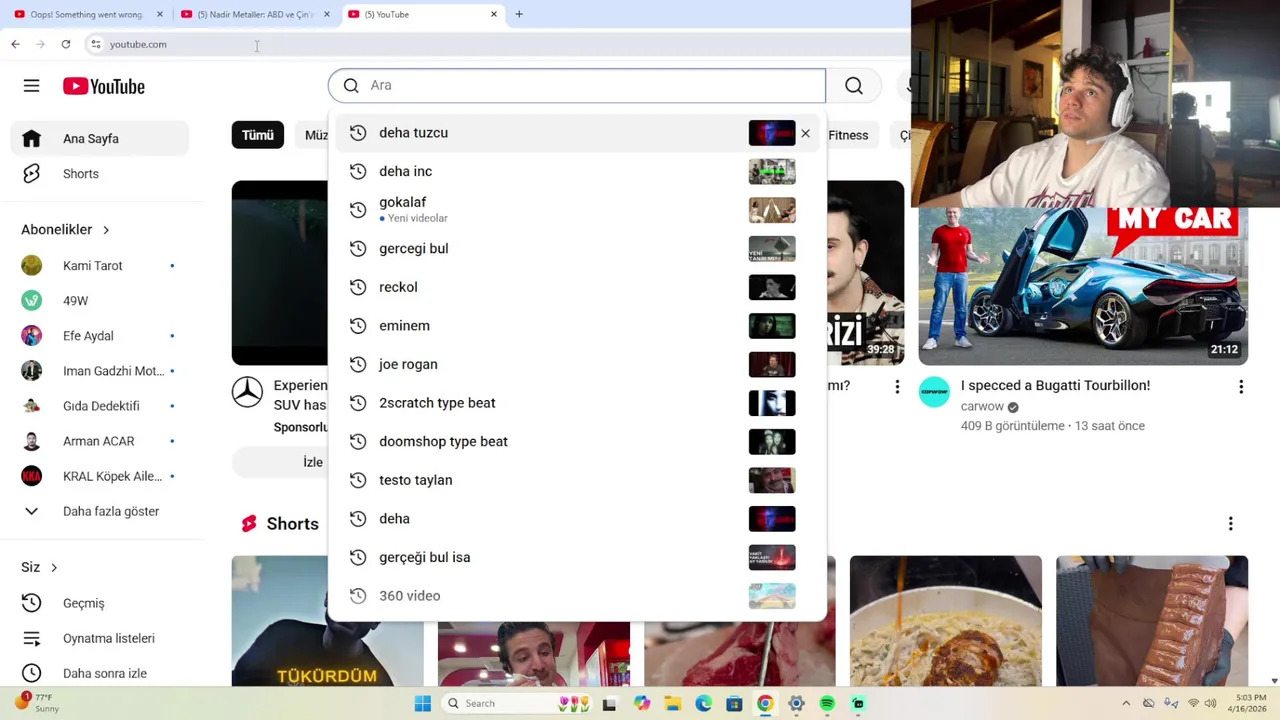Select the Tümü filter chip
The image size is (1280, 720).
click(x=258, y=135)
